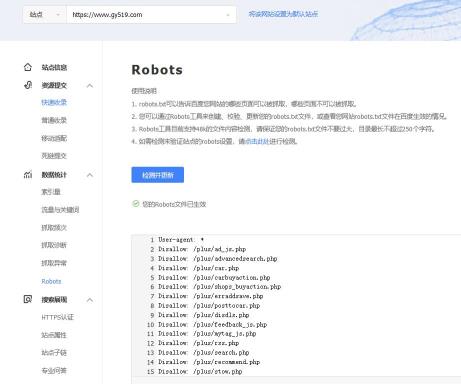The width and height of the screenshot is (461, 384).
Task: Open 普通收录 in the sidebar
Action: pos(54,120)
